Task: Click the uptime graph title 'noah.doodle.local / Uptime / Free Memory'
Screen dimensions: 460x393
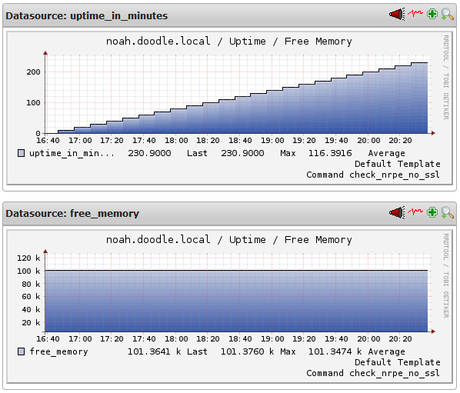Action: 229,41
